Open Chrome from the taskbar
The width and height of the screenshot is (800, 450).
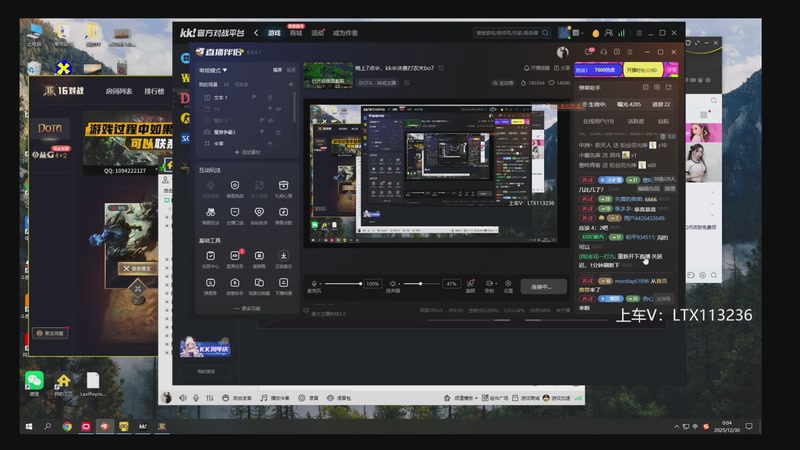(x=67, y=426)
